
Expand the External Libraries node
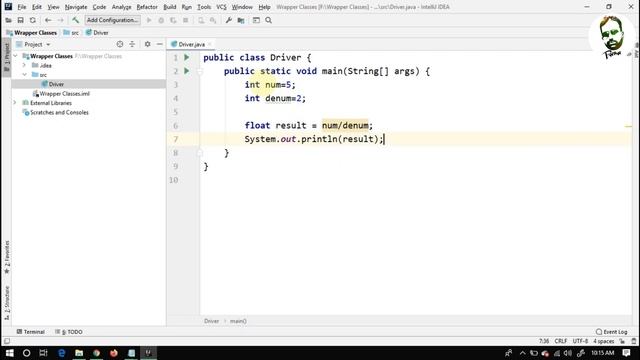pos(15,103)
